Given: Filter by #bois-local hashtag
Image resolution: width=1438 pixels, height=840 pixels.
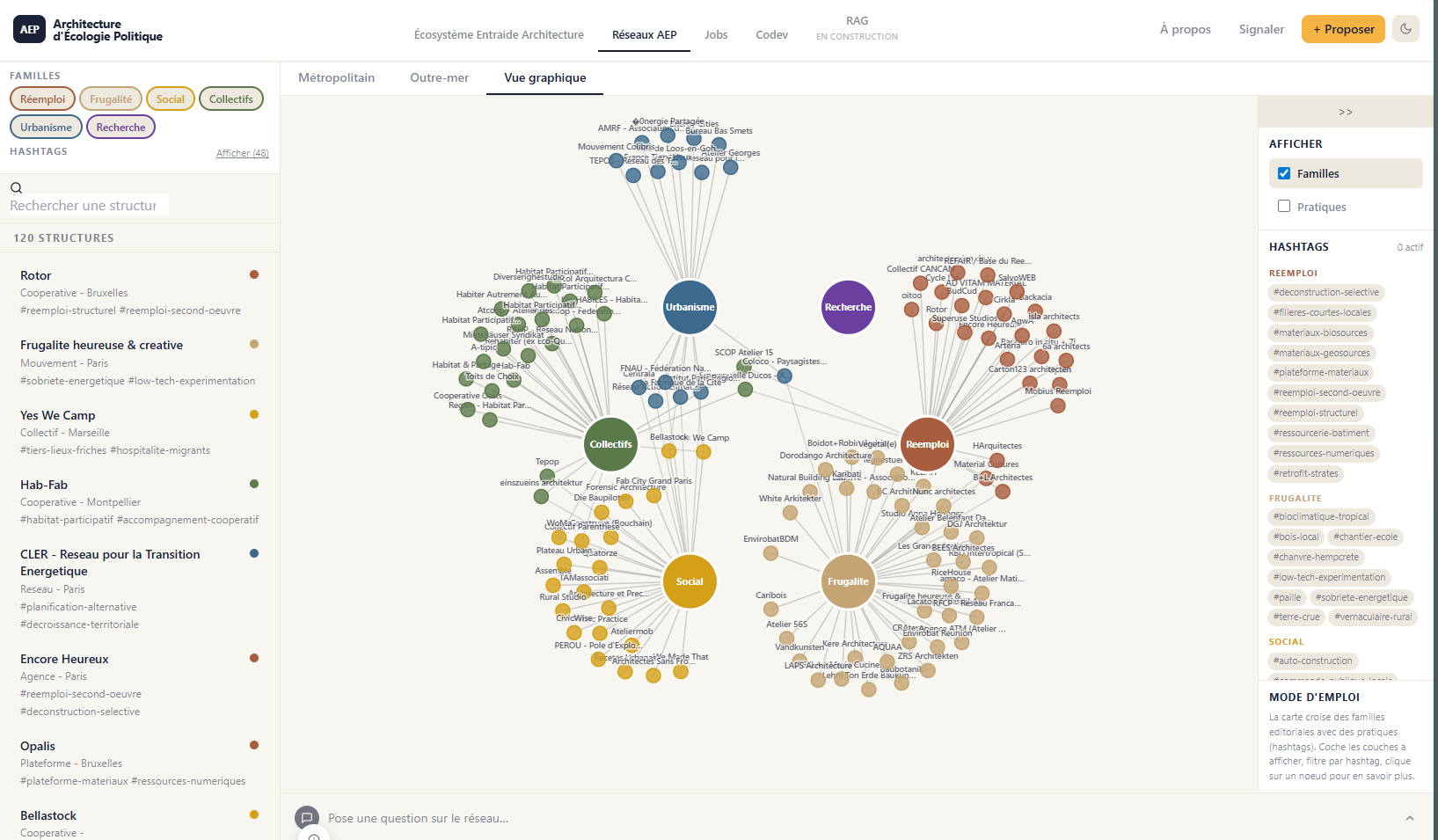Looking at the screenshot, I should [x=1296, y=537].
